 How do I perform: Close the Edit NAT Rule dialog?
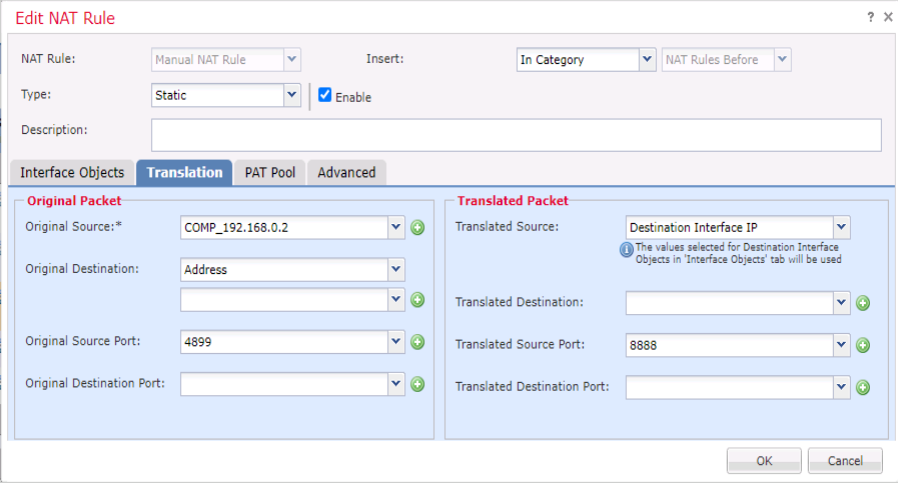click(888, 17)
